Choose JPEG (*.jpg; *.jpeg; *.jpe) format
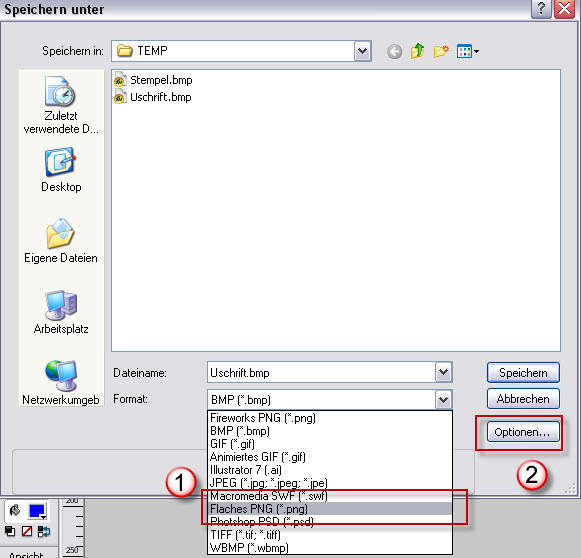This screenshot has height=558, width=581. (330, 483)
